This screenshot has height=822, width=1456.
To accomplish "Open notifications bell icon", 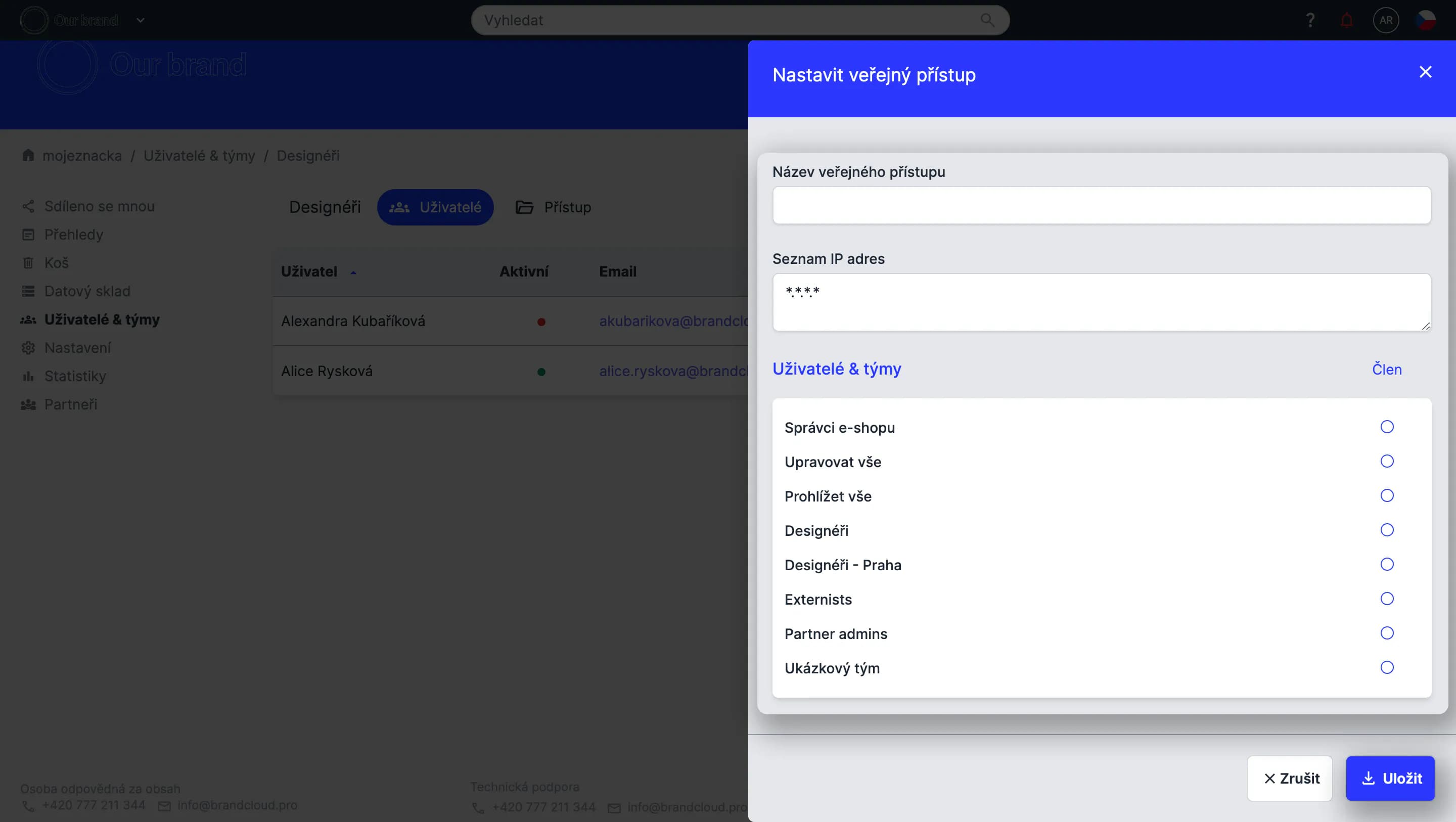I will 1346,20.
